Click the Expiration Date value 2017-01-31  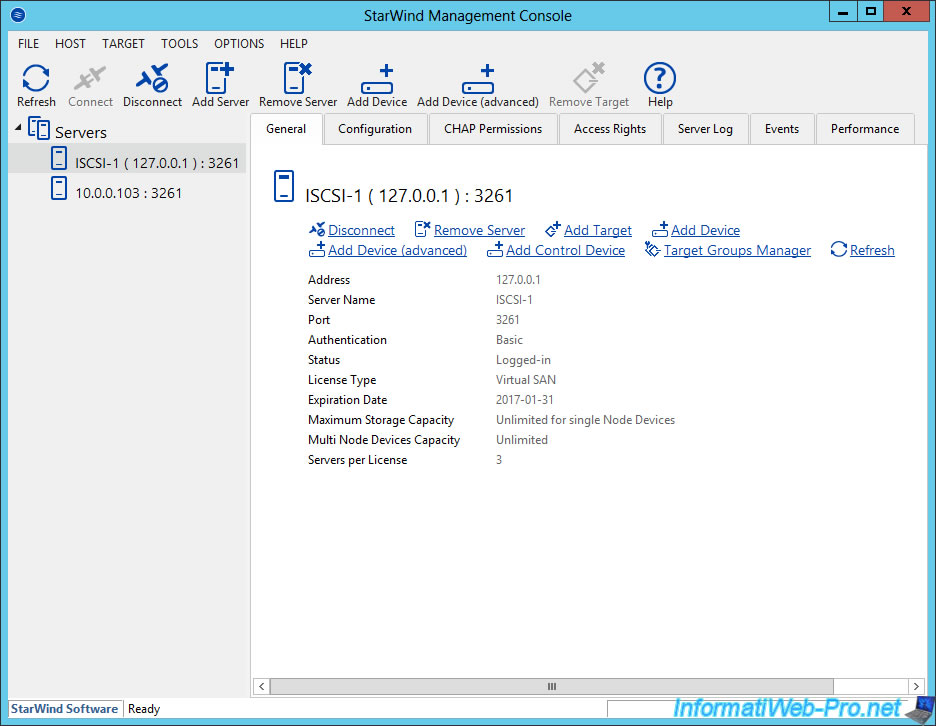(525, 400)
